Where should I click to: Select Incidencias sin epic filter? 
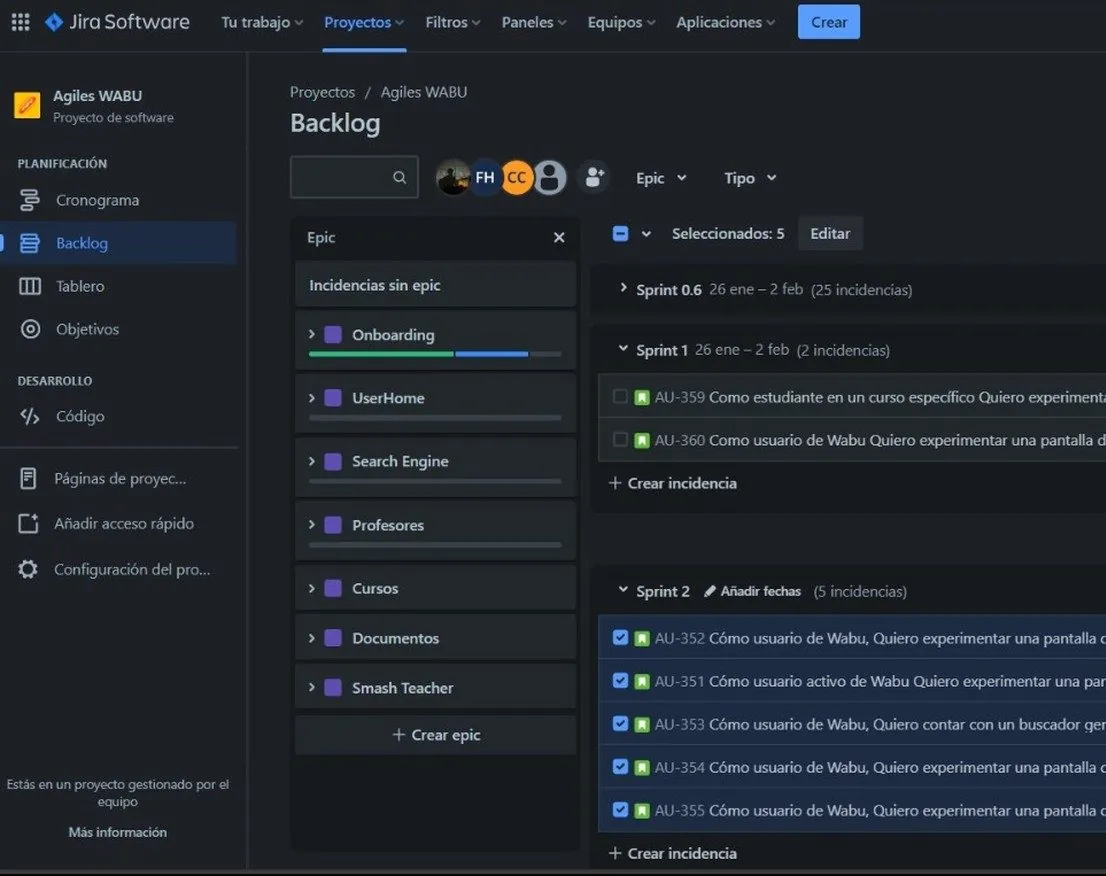coord(435,285)
